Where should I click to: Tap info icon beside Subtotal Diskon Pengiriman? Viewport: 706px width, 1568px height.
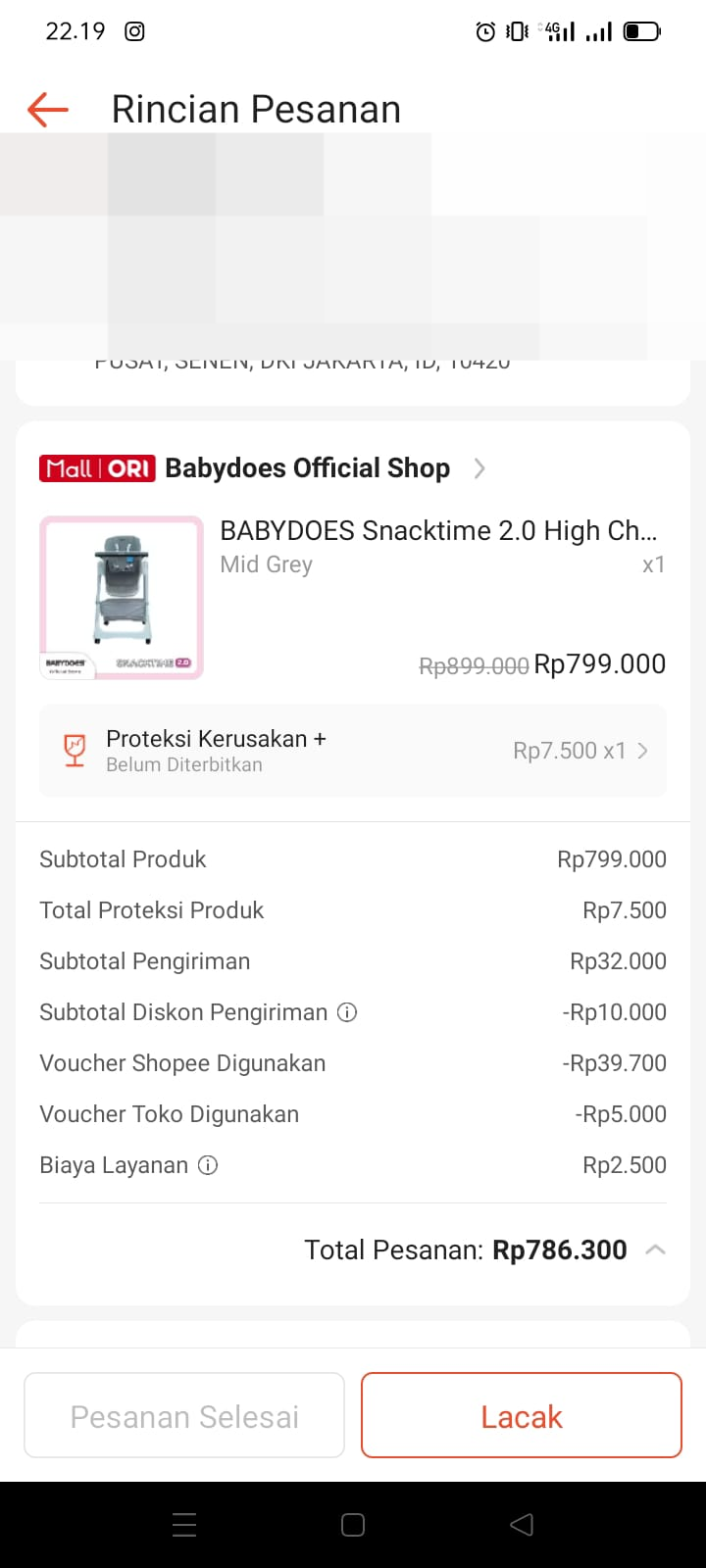click(x=347, y=1012)
